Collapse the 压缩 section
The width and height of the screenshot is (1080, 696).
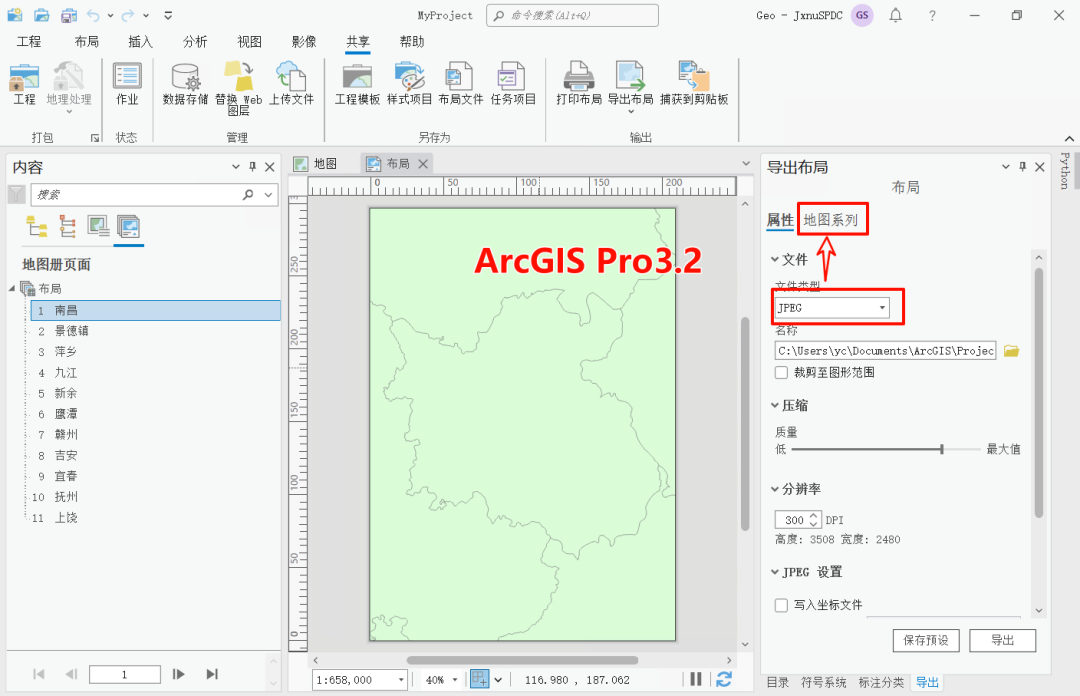pos(775,405)
